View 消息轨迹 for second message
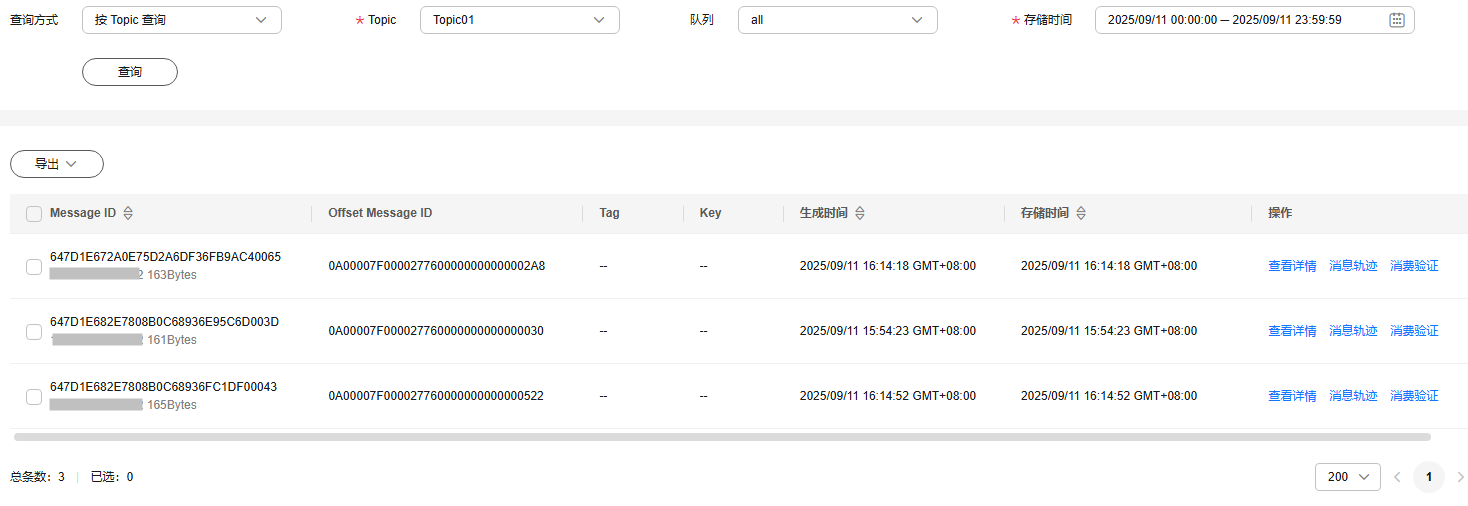The width and height of the screenshot is (1468, 506). coord(1353,331)
